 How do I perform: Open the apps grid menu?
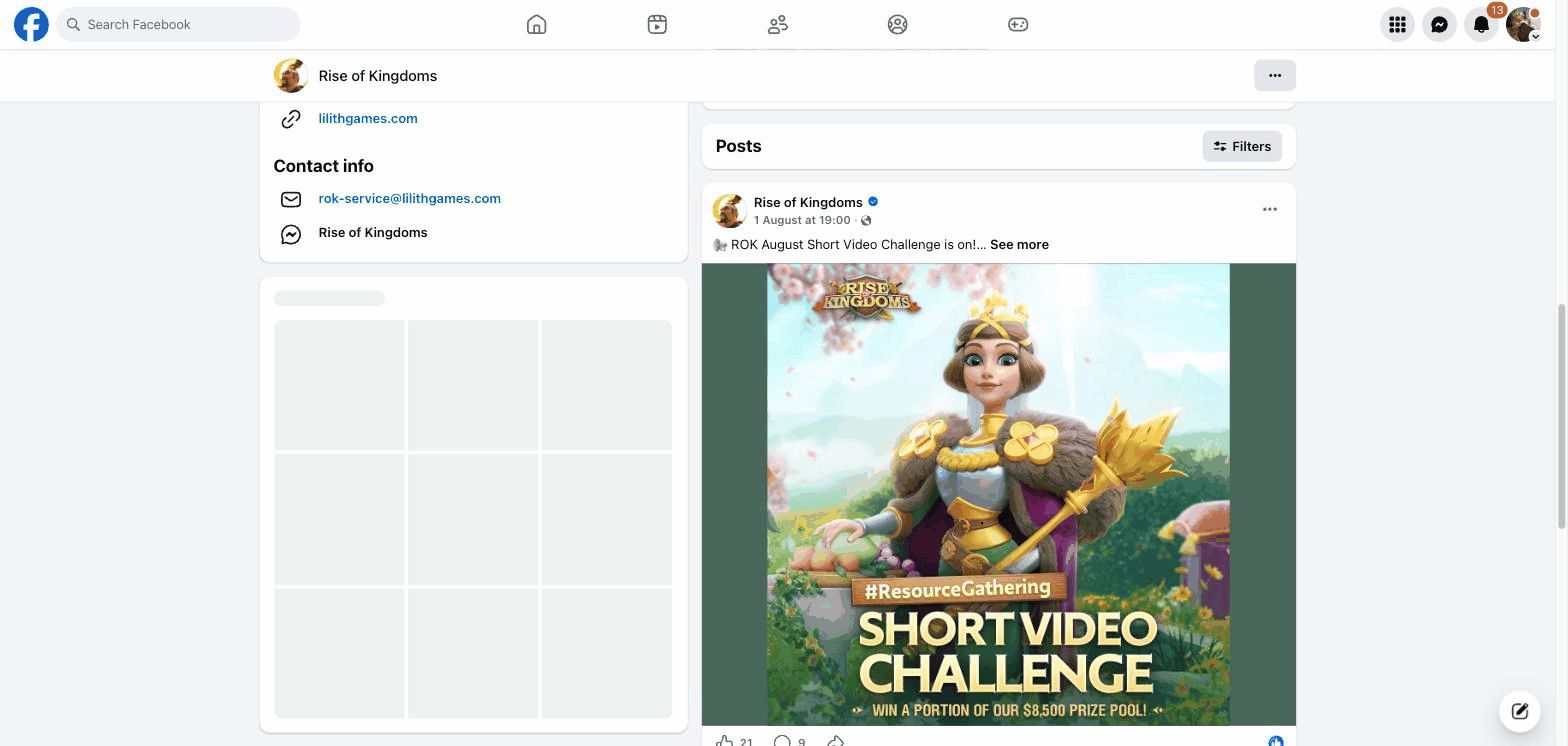[1397, 24]
